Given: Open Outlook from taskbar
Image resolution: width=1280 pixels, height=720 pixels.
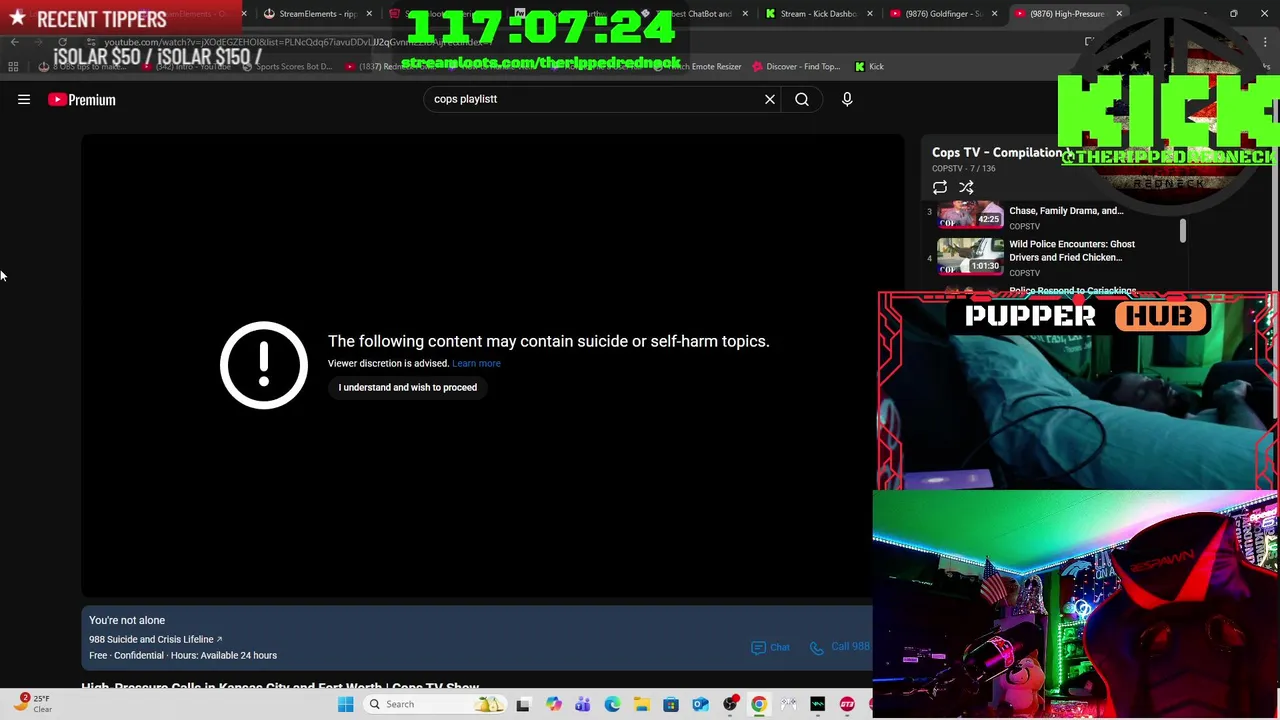Looking at the screenshot, I should (700, 704).
